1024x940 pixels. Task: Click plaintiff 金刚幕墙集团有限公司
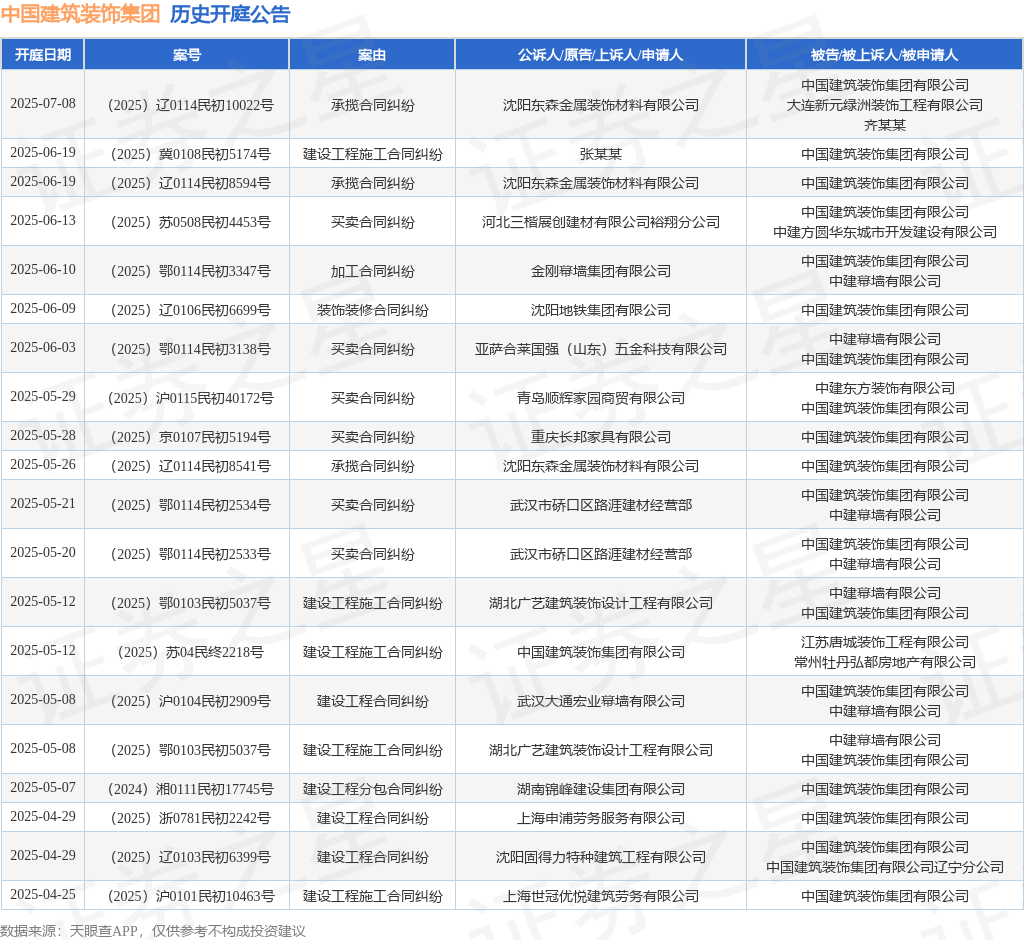[601, 271]
